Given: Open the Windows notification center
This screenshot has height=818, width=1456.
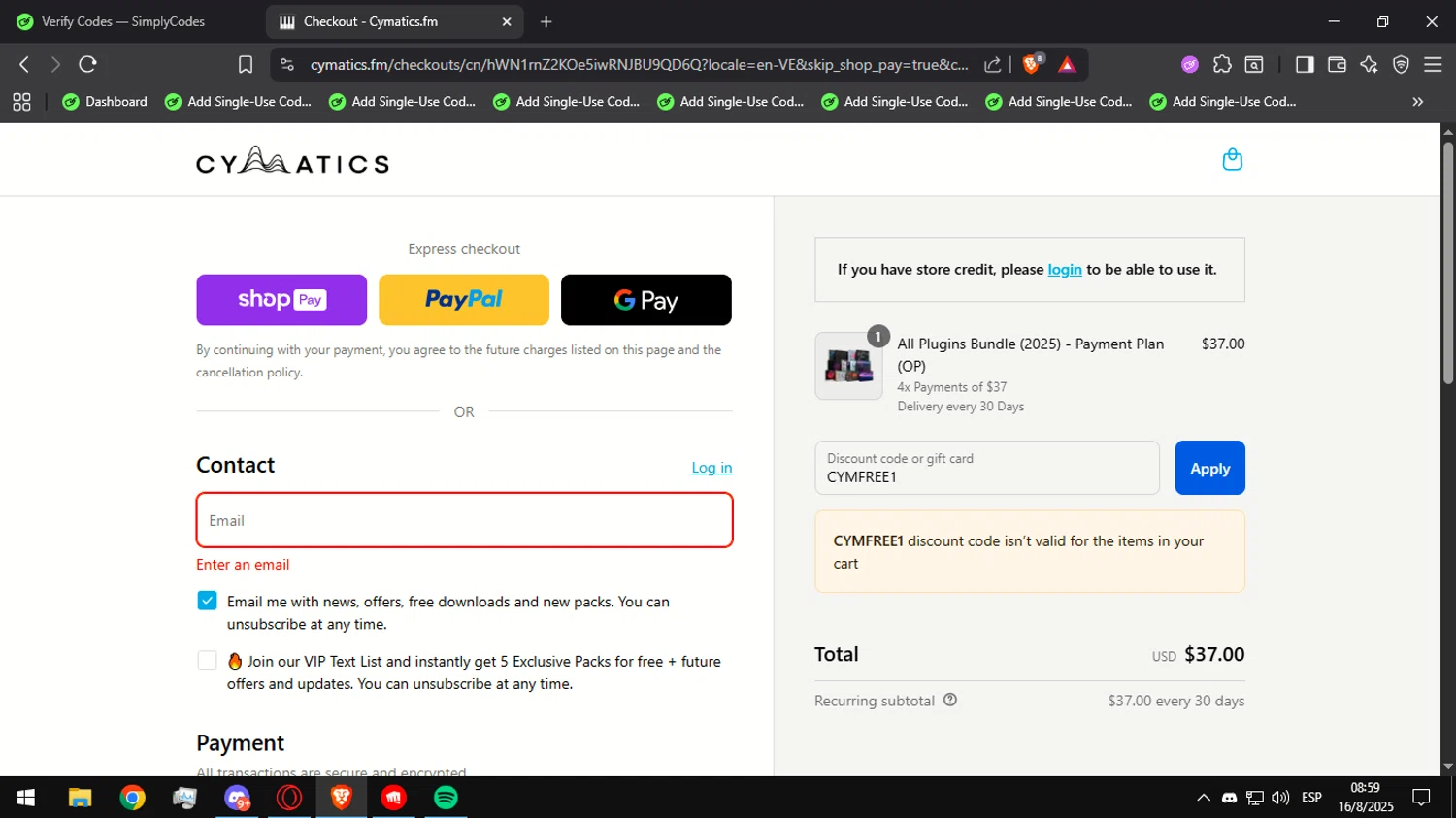Looking at the screenshot, I should tap(1422, 798).
